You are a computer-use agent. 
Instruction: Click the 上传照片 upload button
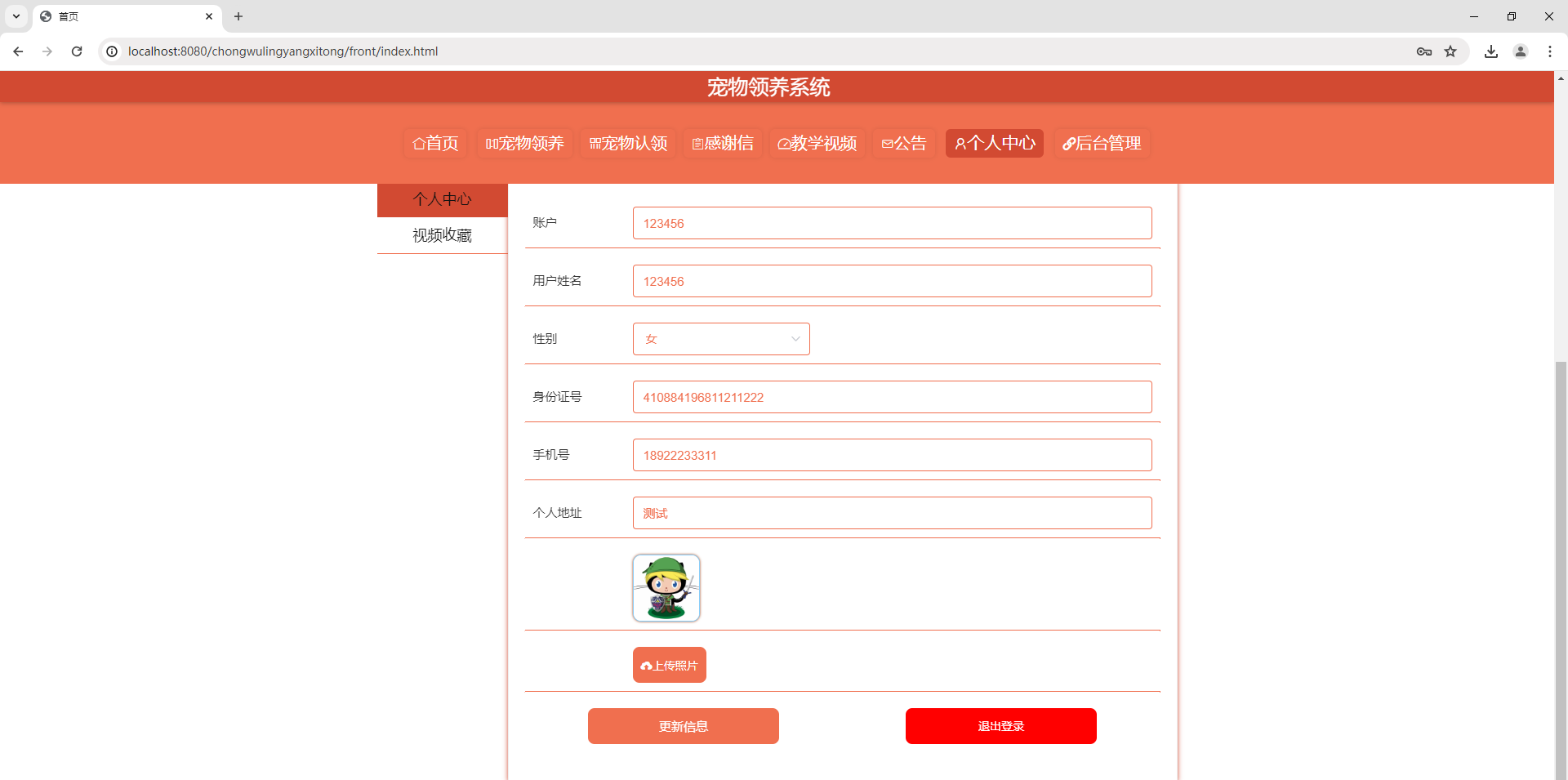(x=670, y=665)
